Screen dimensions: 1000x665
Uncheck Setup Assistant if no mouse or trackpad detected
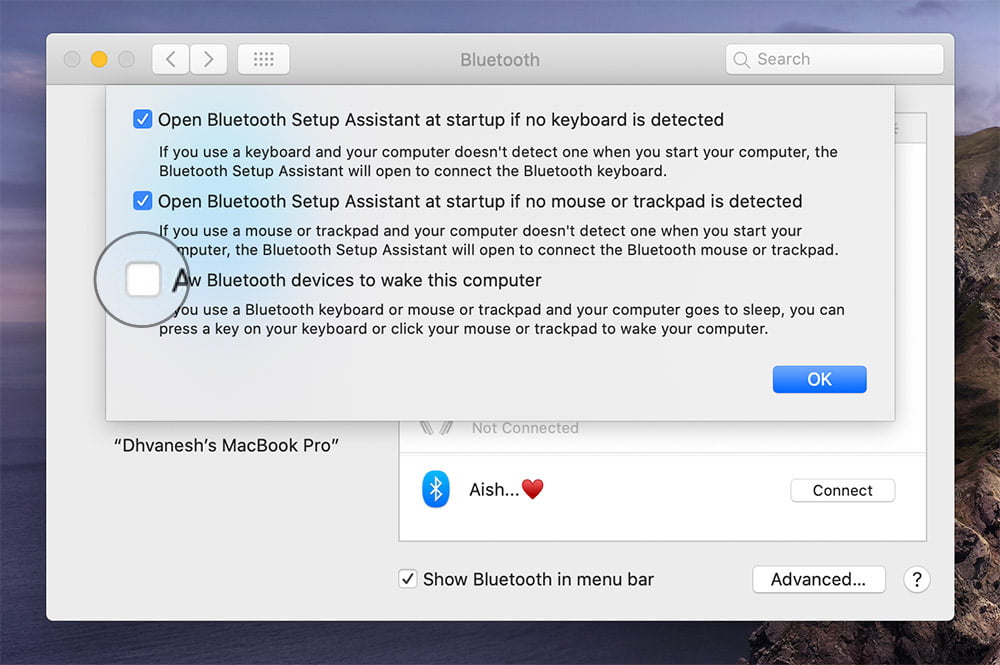coord(143,201)
